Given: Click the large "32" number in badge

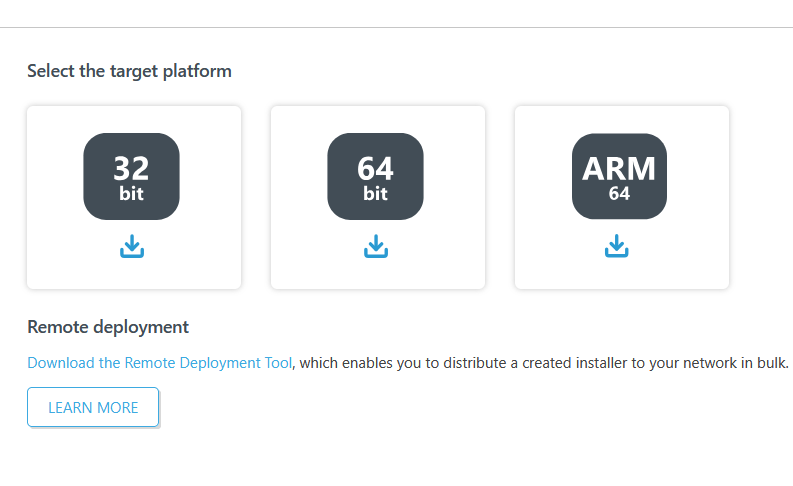Looking at the screenshot, I should [x=131, y=167].
